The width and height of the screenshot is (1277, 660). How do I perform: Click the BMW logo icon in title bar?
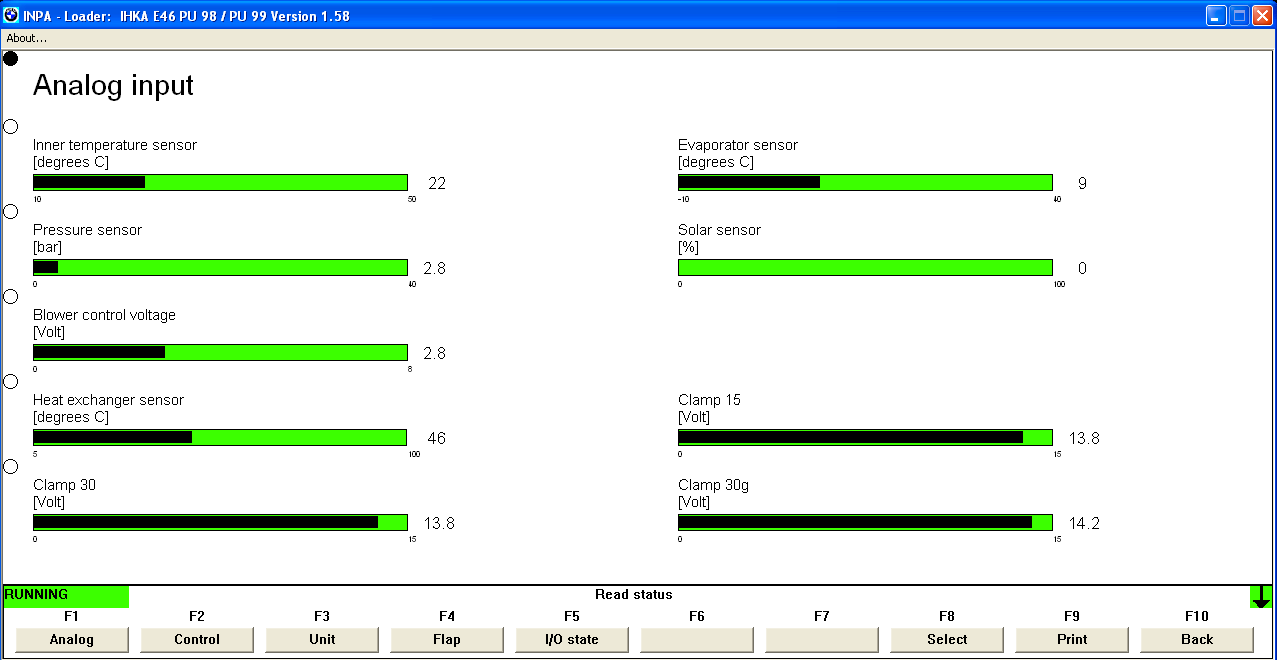11,16
